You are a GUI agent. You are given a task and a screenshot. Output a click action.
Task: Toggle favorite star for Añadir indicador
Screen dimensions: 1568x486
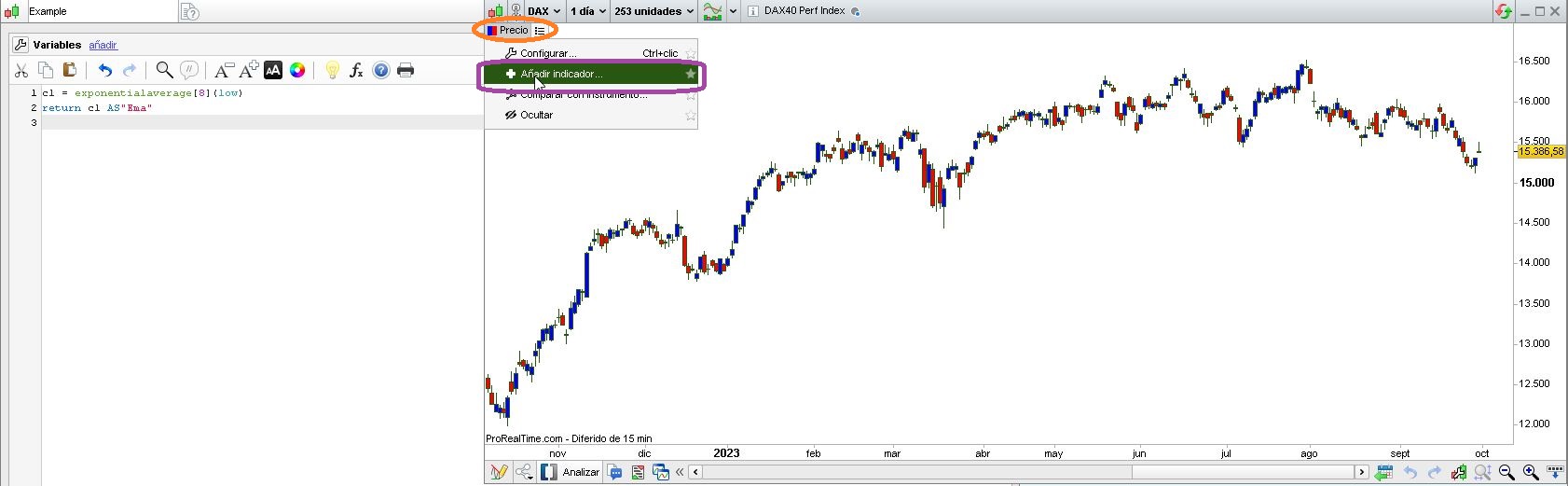pyautogui.click(x=690, y=74)
